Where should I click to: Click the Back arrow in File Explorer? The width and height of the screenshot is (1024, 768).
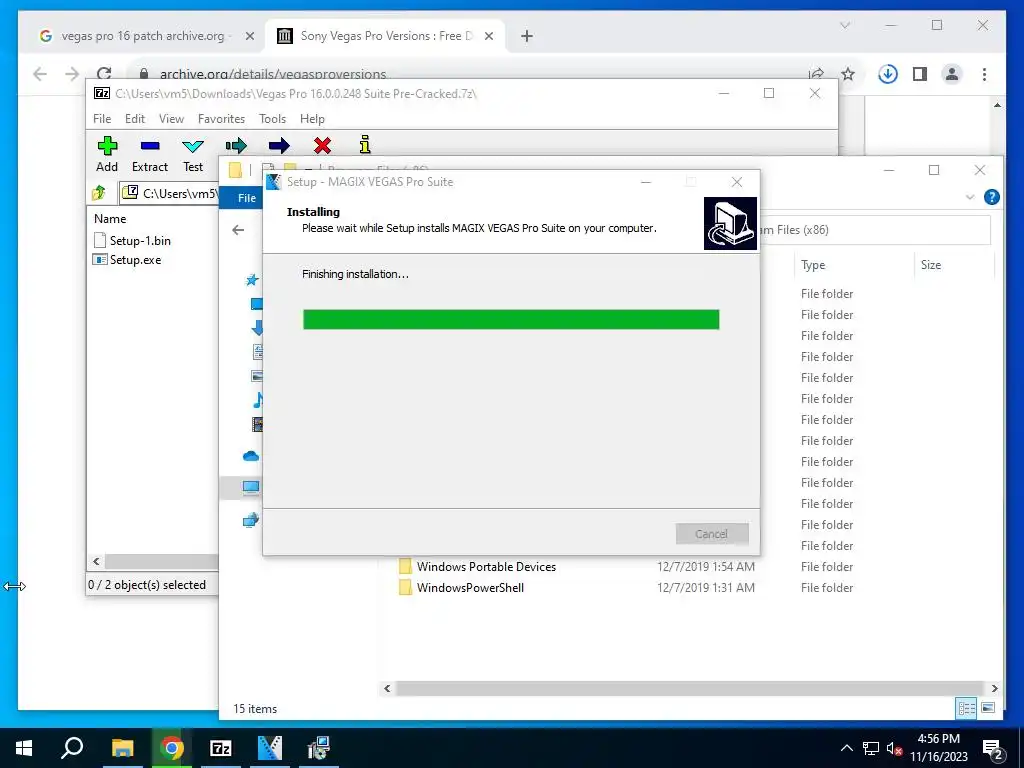238,230
